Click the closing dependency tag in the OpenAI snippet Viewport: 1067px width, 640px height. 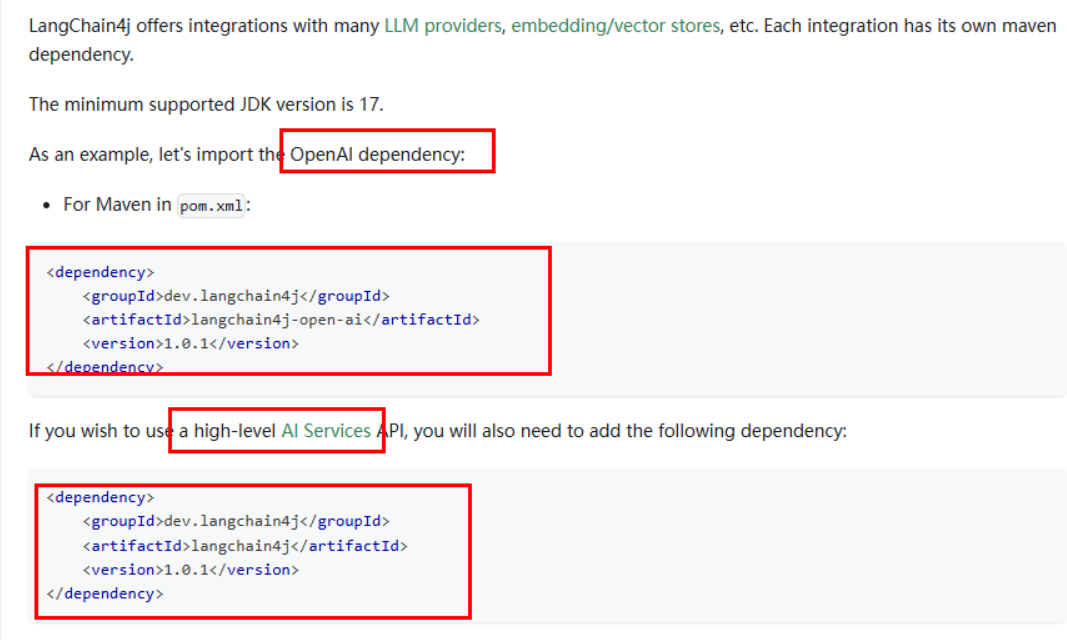pos(105,367)
